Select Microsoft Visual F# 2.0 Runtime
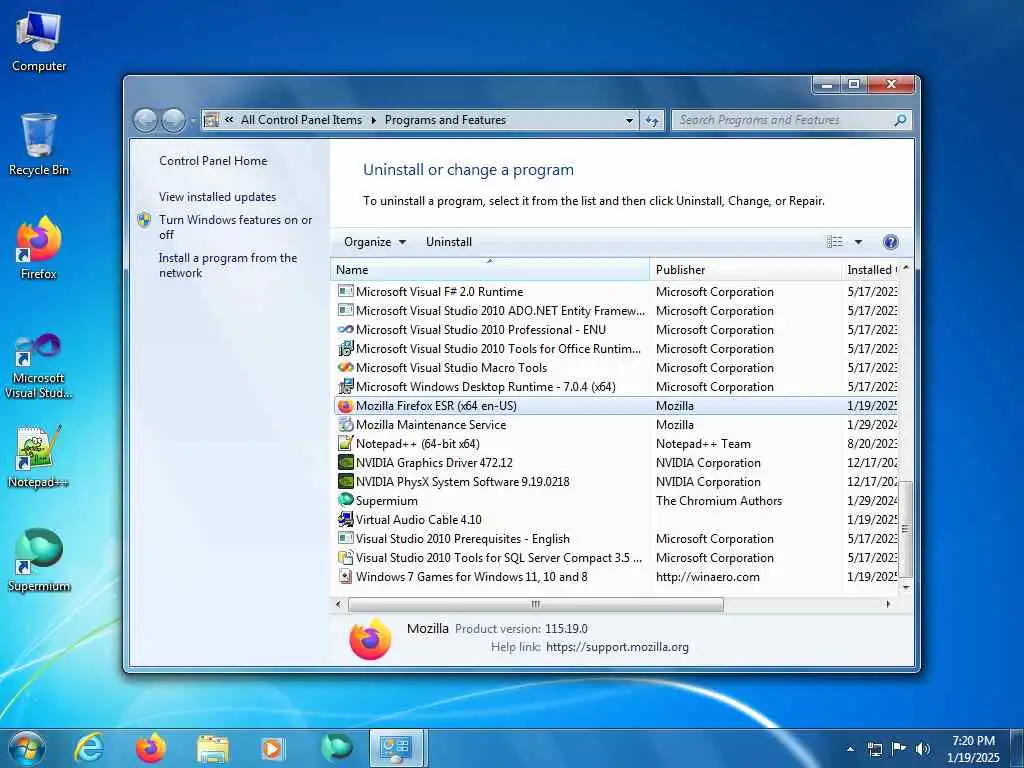 click(616, 292)
